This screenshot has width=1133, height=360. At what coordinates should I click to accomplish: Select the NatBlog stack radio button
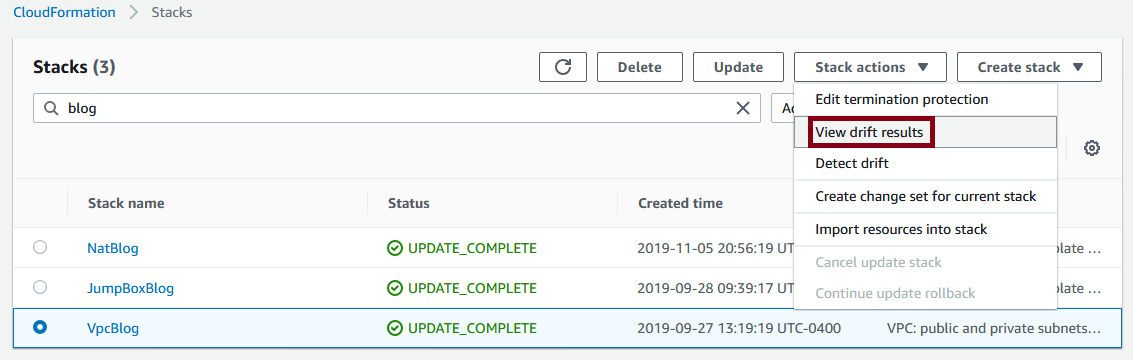40,247
